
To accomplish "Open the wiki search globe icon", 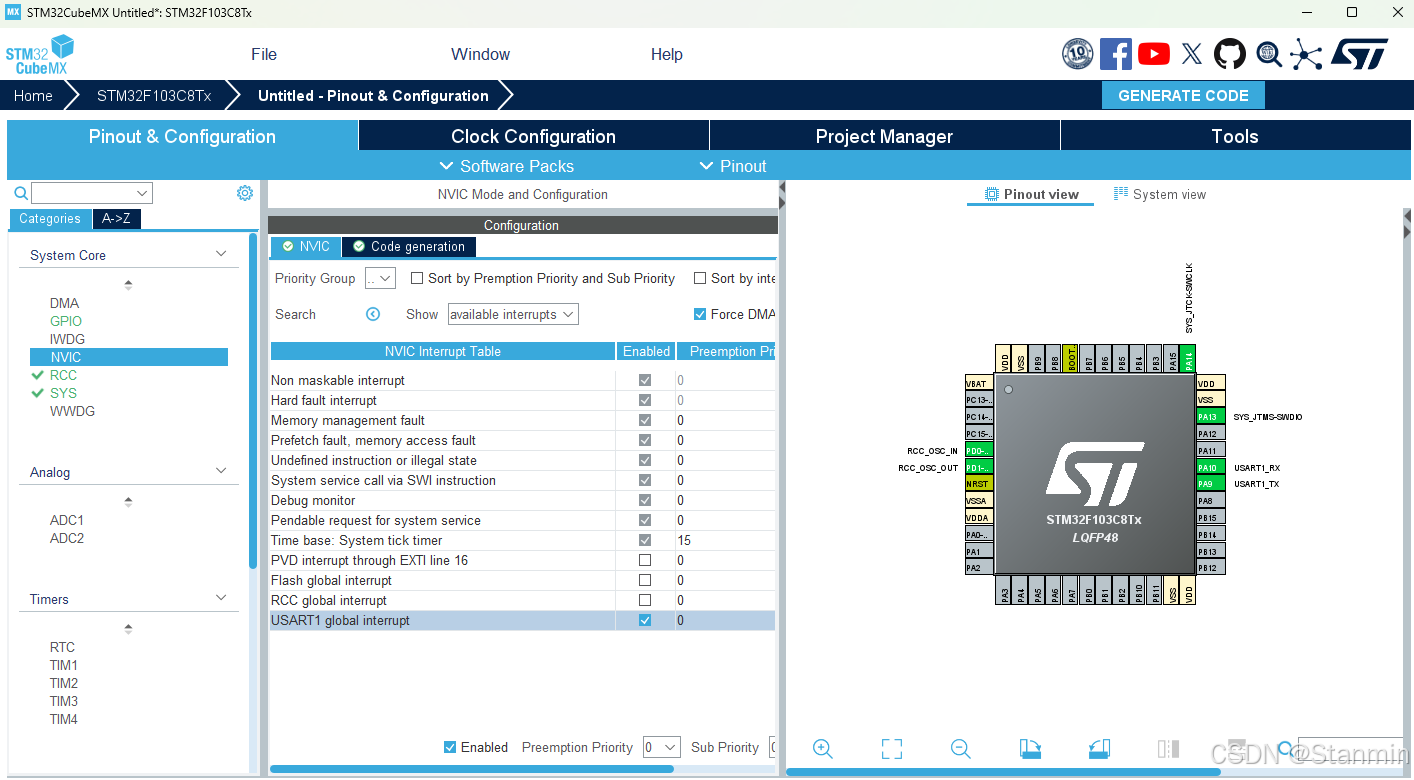I will point(1269,54).
